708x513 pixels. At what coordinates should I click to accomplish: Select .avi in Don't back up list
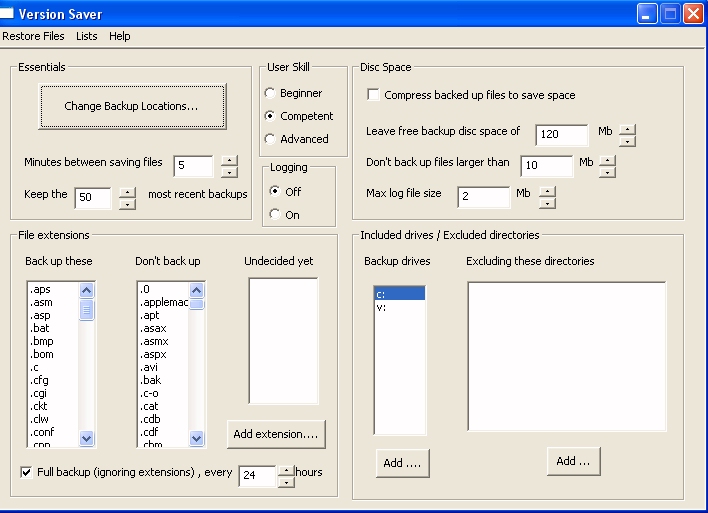[163, 368]
